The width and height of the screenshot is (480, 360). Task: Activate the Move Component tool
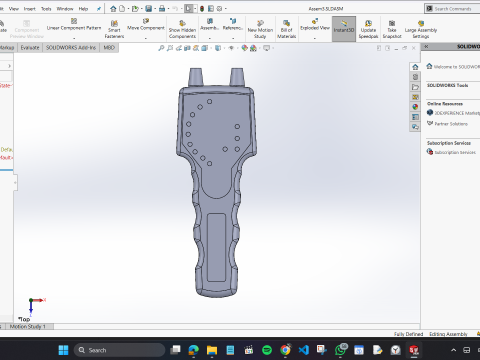[x=146, y=25]
